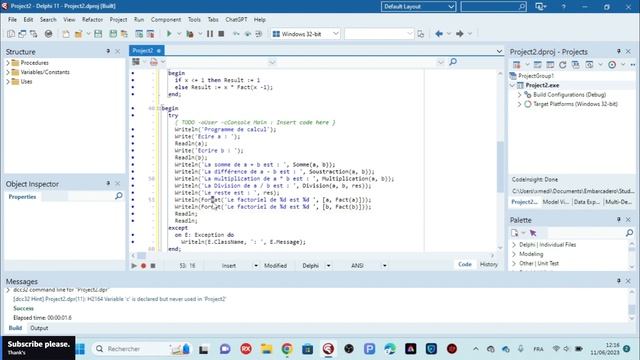Click the macro stop square icon
The height and width of the screenshot is (360, 640).
coord(153,266)
